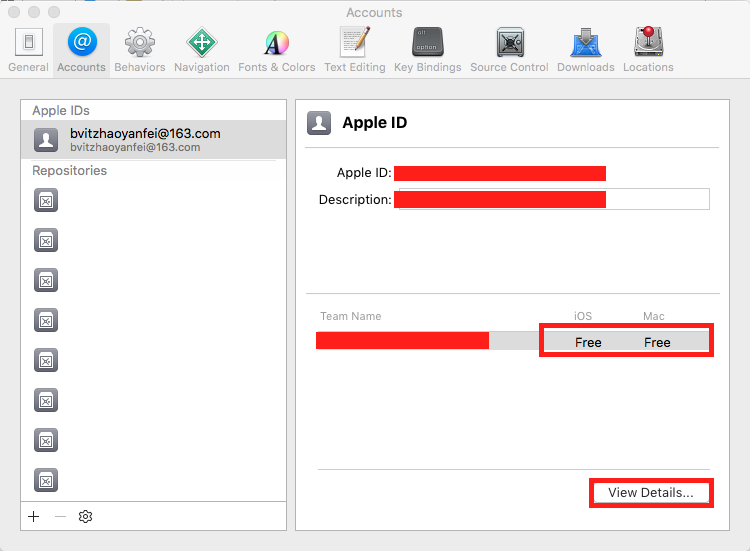Click the iOS column header

pyautogui.click(x=583, y=316)
